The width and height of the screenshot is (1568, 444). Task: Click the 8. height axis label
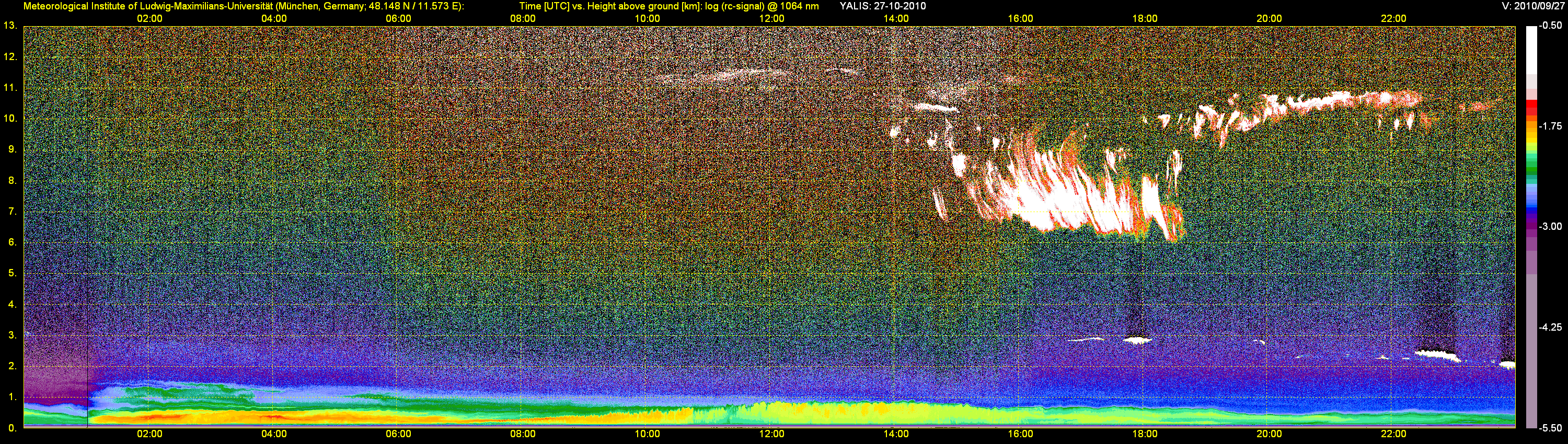coord(13,180)
